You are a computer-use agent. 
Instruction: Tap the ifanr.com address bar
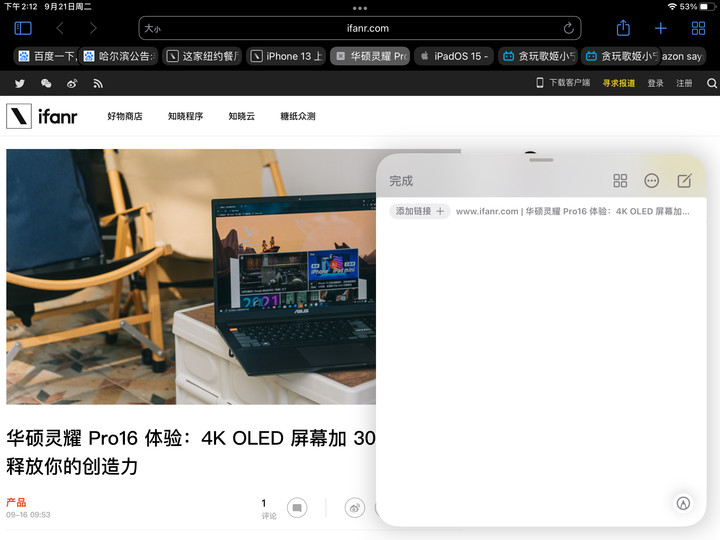coord(360,28)
